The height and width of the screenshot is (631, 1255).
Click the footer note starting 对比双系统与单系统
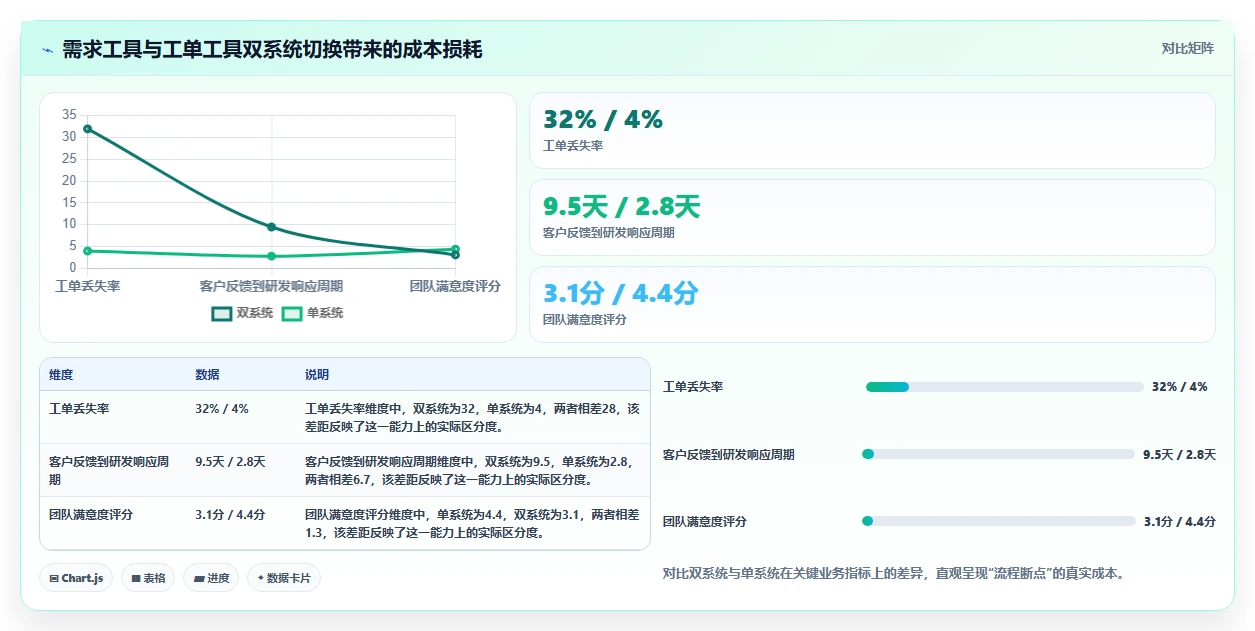[893, 574]
